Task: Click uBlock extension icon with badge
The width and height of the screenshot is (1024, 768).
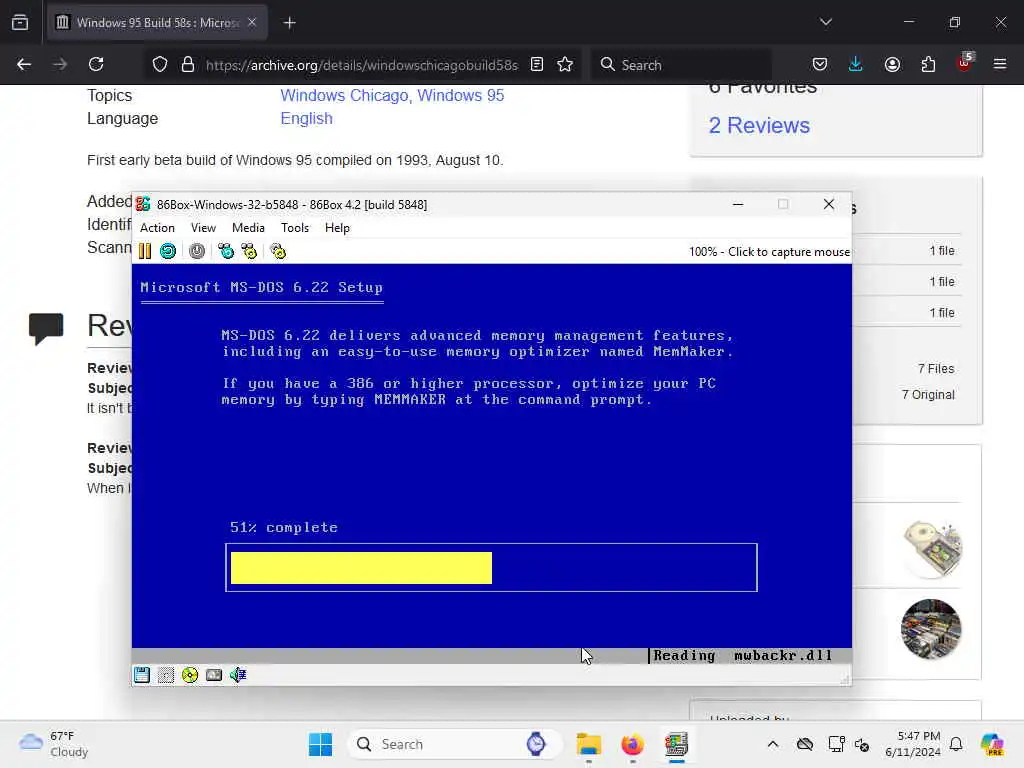Action: [x=964, y=63]
